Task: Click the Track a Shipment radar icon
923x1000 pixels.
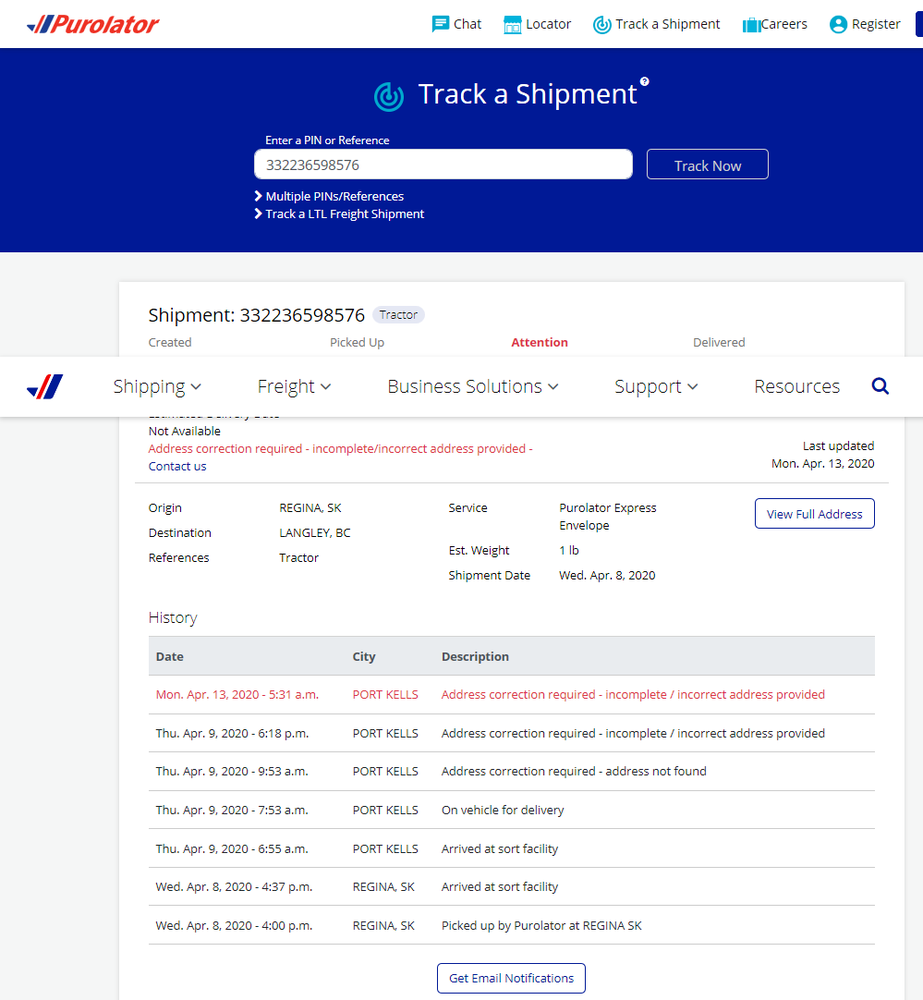Action: (602, 25)
